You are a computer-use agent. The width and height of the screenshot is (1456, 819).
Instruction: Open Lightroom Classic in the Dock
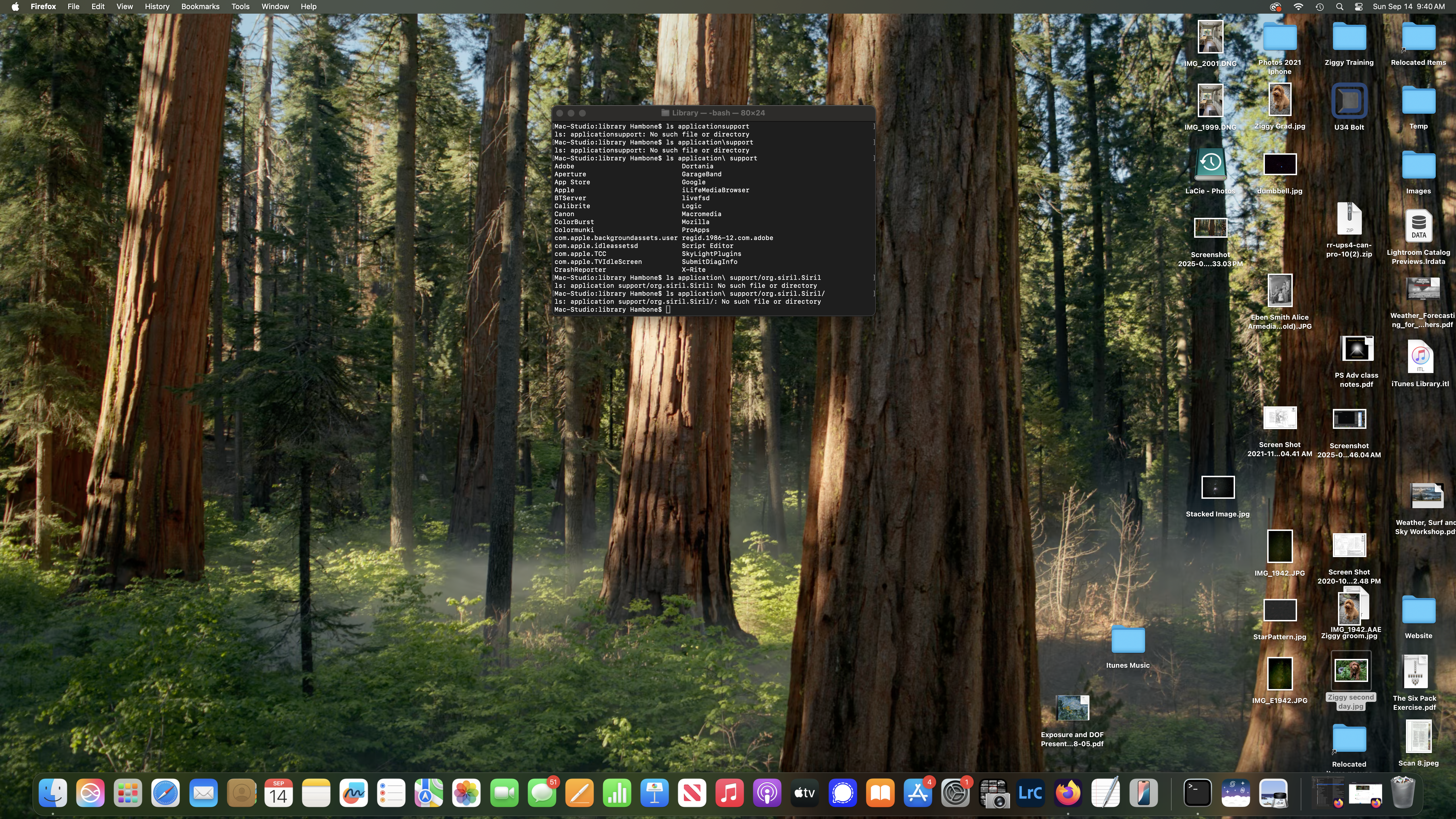coord(1030,793)
